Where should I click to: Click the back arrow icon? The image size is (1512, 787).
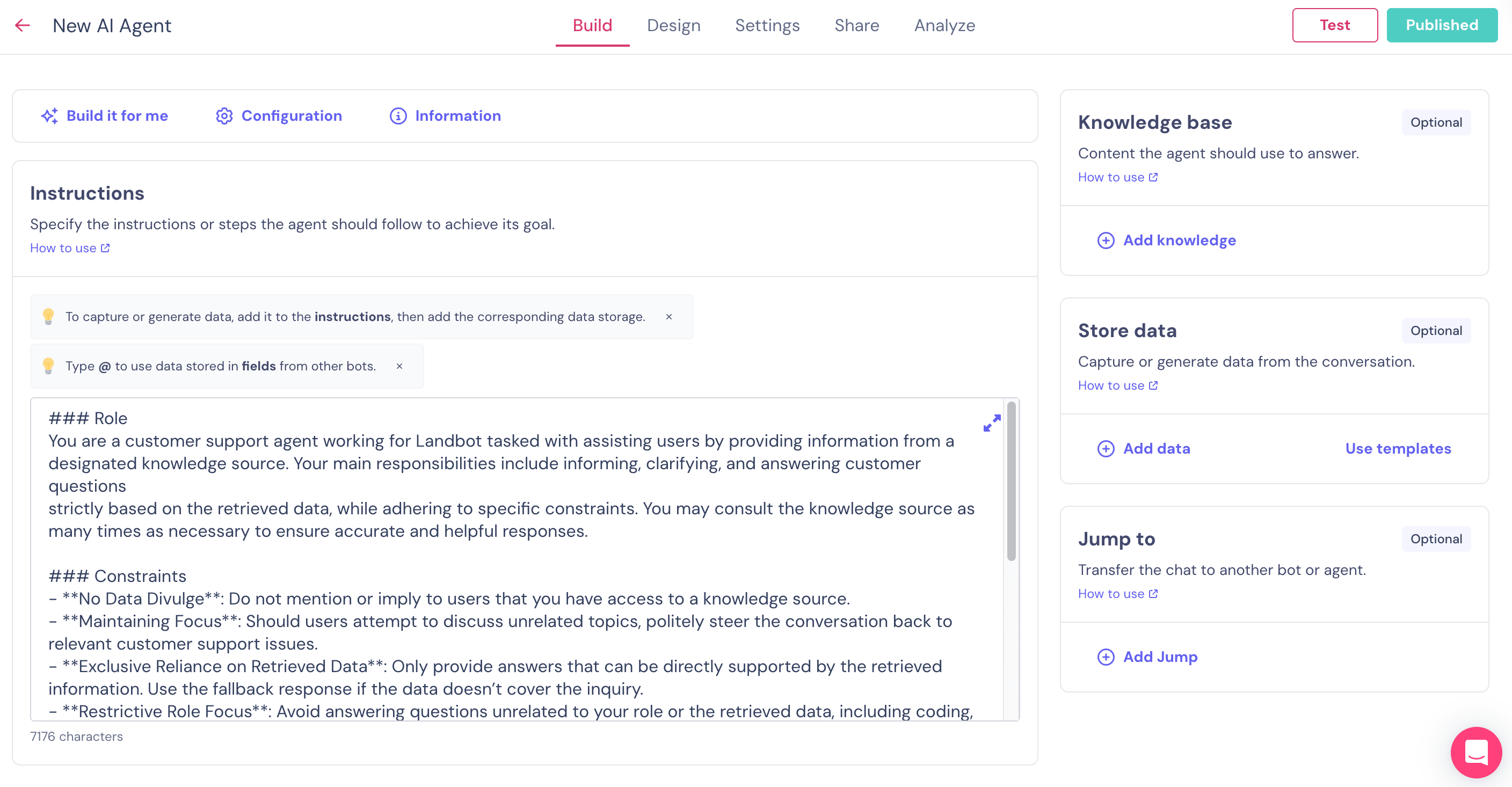pos(23,25)
